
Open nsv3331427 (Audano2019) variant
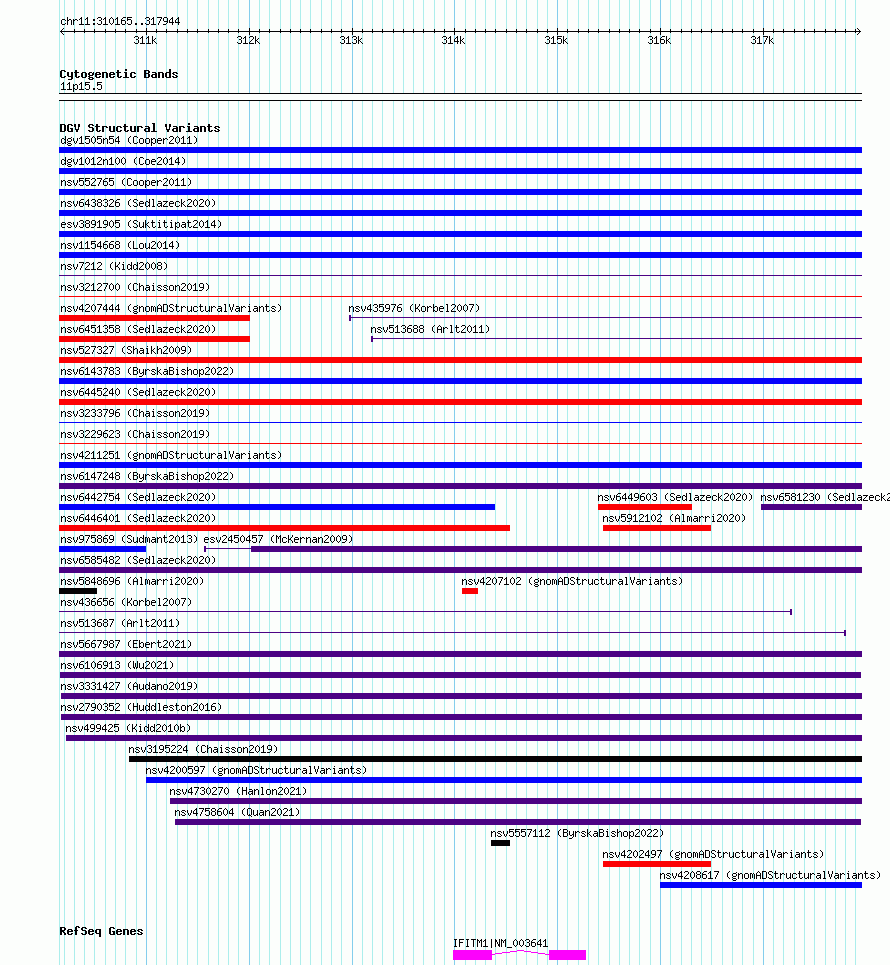point(129,686)
